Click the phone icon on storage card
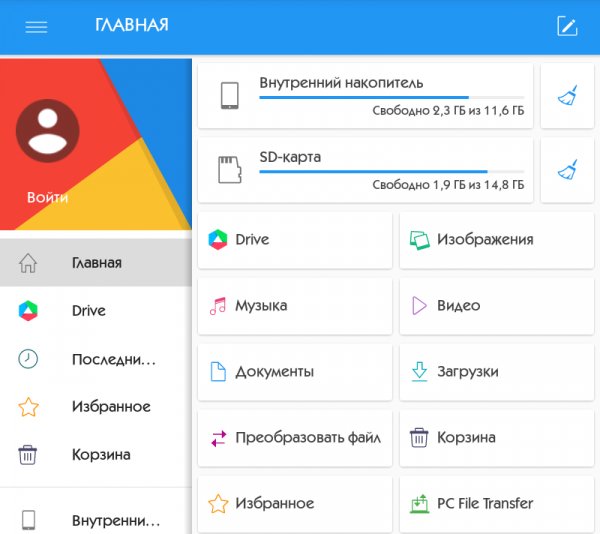The width and height of the screenshot is (600, 534). (230, 96)
